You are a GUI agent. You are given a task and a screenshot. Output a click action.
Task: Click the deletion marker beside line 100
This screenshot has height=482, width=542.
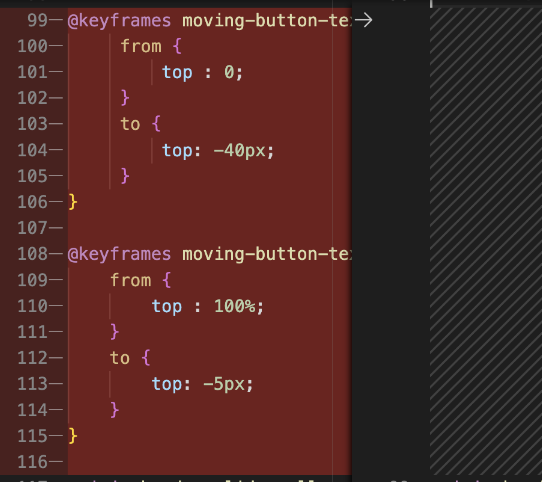pyautogui.click(x=56, y=46)
